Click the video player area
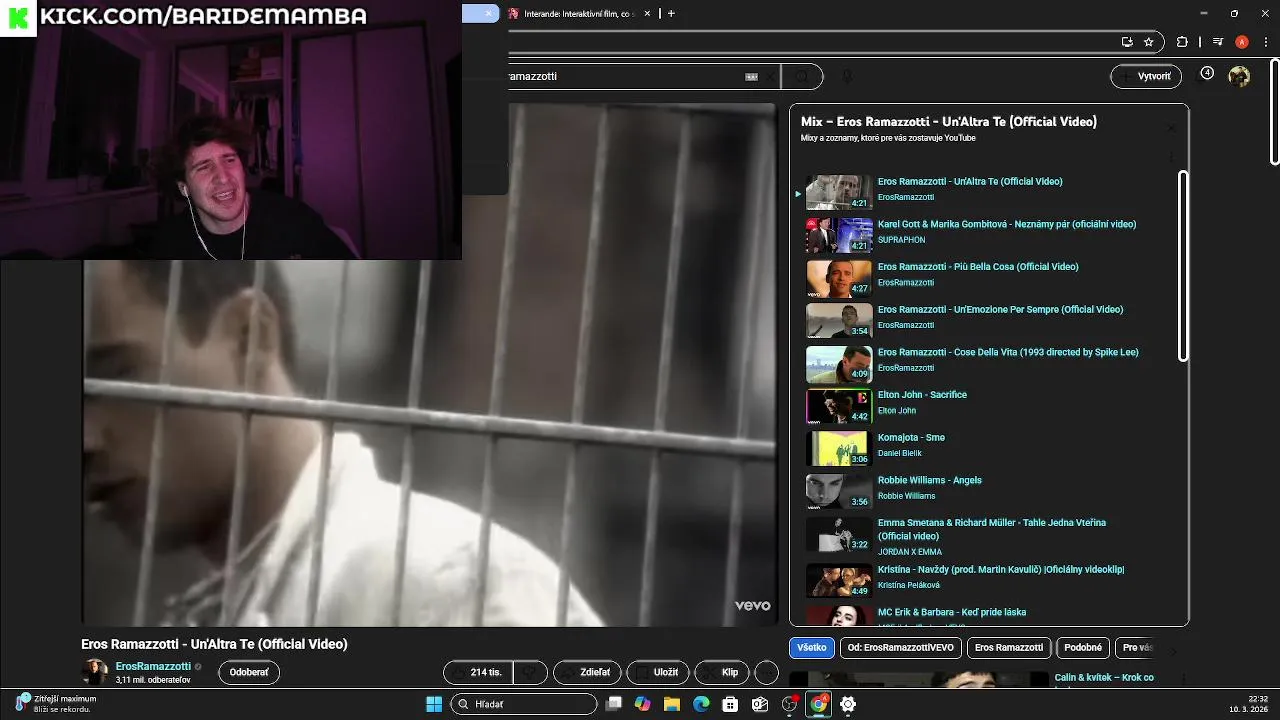Screen dimensions: 1280x720 pos(429,365)
